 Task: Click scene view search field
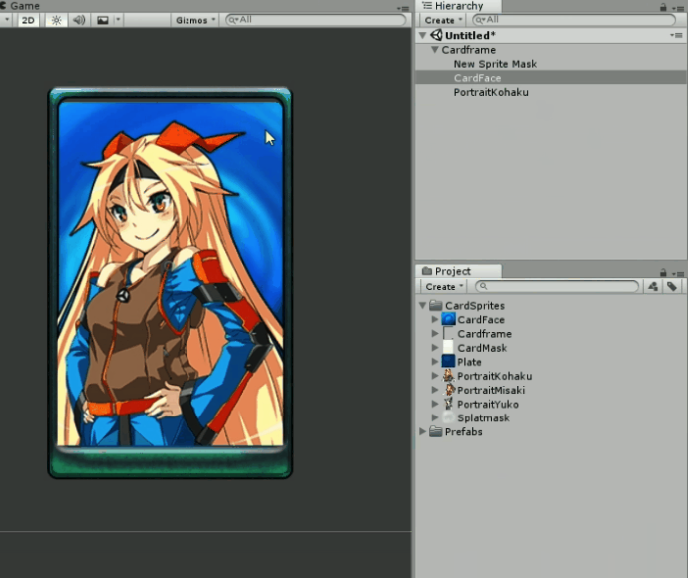[315, 20]
